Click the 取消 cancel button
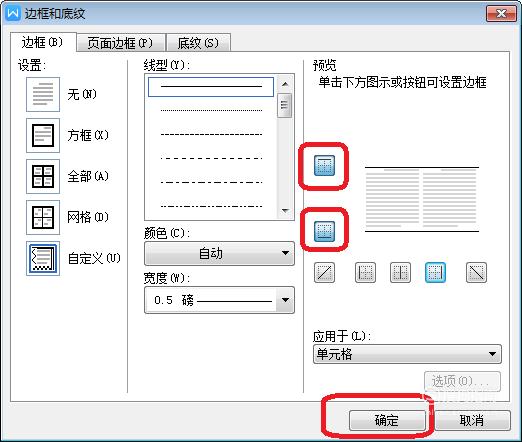This screenshot has width=522, height=442. 472,420
